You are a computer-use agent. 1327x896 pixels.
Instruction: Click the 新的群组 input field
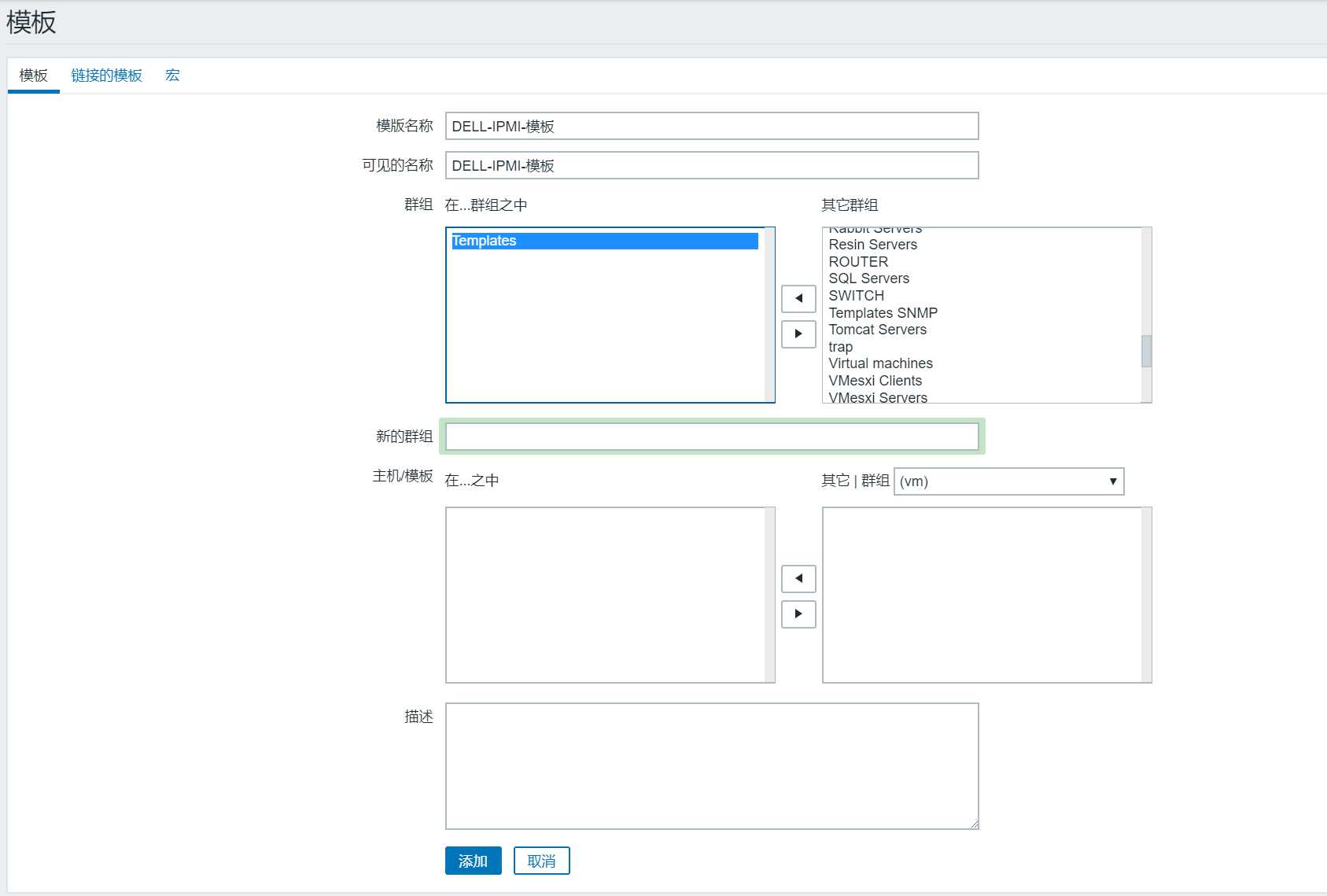pyautogui.click(x=712, y=437)
